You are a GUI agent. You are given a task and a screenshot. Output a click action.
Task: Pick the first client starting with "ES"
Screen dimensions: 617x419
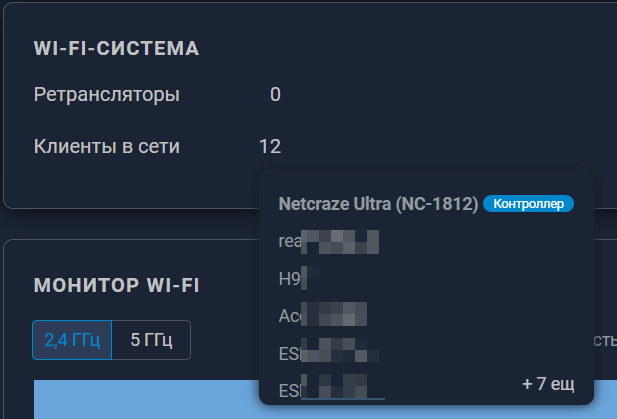(329, 354)
